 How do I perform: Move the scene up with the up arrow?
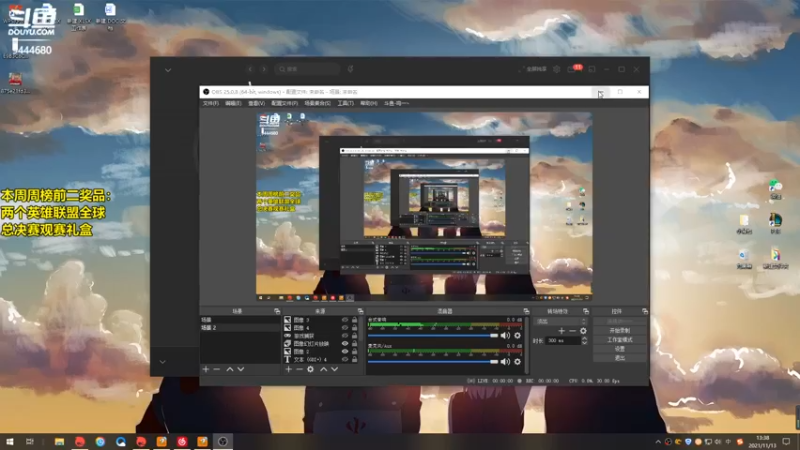click(230, 369)
